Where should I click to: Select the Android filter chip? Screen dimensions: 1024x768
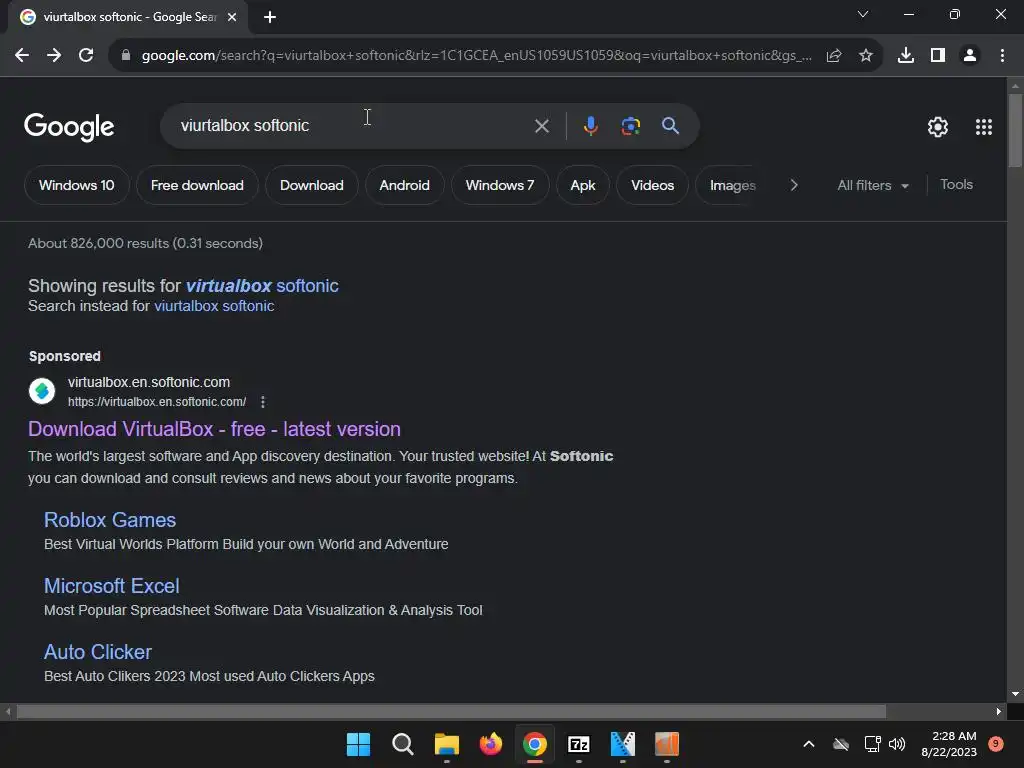[x=405, y=185]
